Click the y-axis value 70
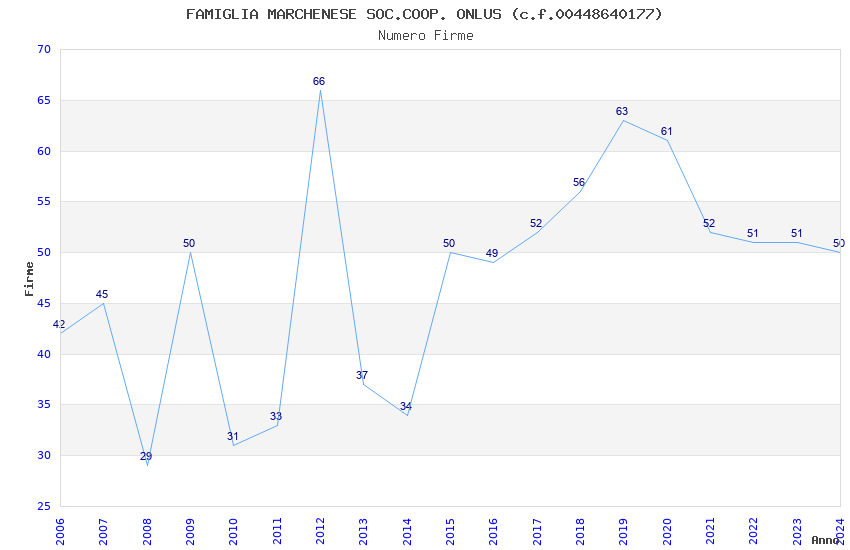Screen dimensions: 850x550 click(44, 49)
